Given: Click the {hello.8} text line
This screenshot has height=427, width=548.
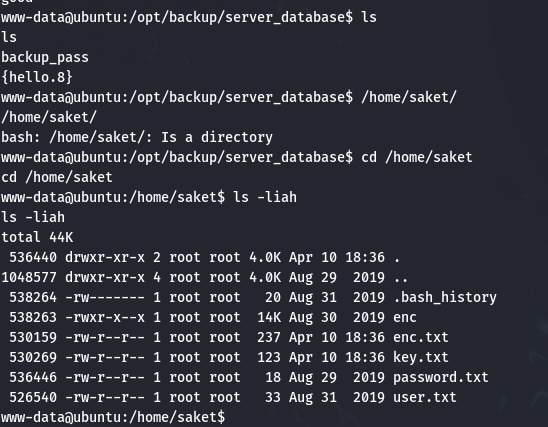Looking at the screenshot, I should (37, 77).
